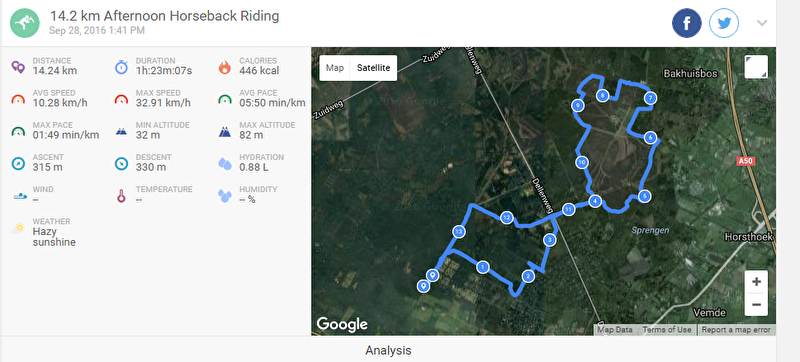
Task: Switch map to Map view
Action: (335, 68)
